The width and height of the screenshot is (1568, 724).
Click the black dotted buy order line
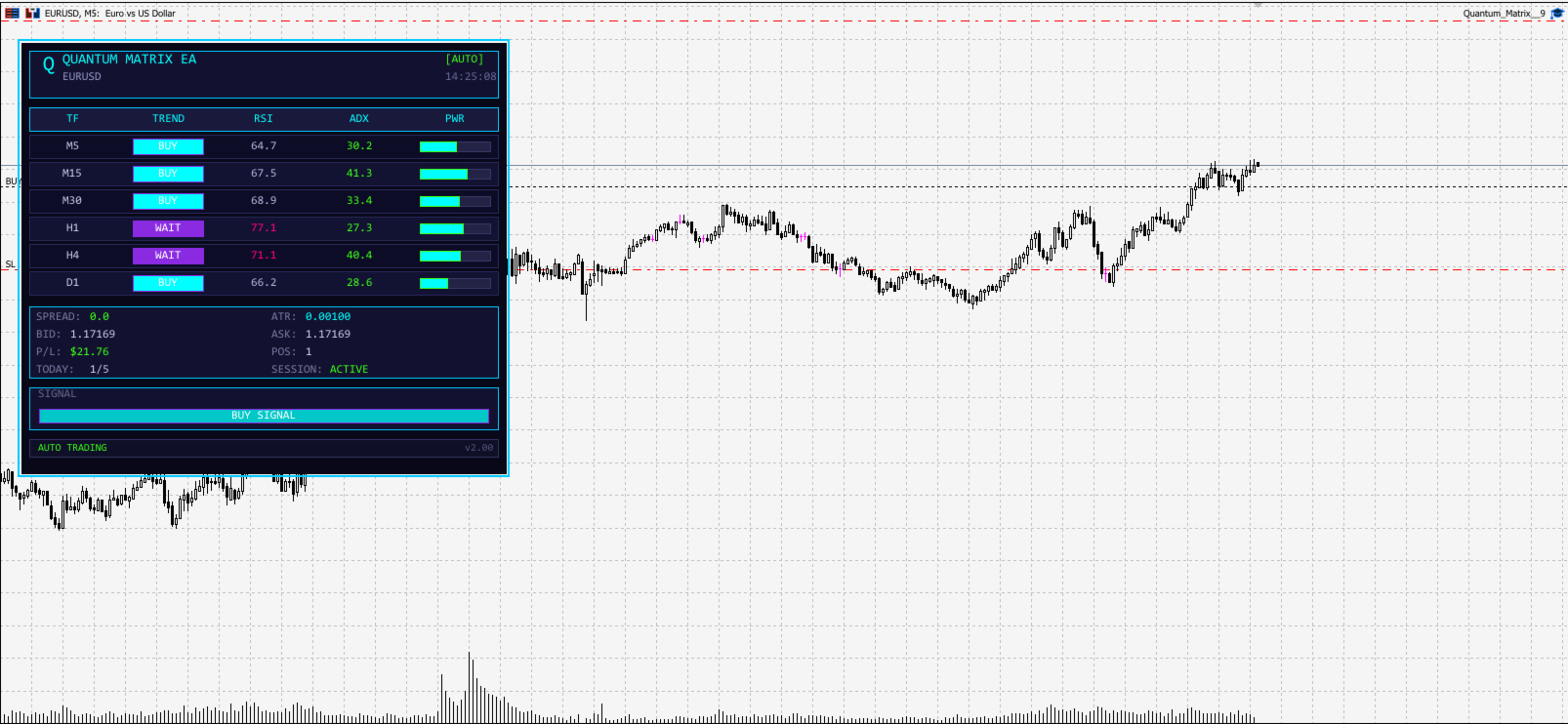(x=1037, y=186)
